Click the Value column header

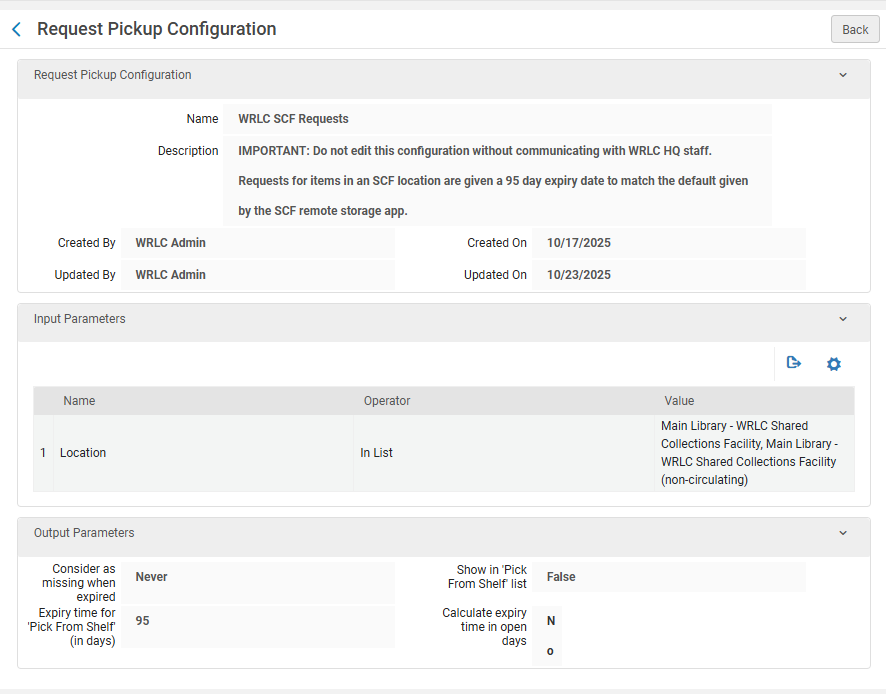pos(678,401)
